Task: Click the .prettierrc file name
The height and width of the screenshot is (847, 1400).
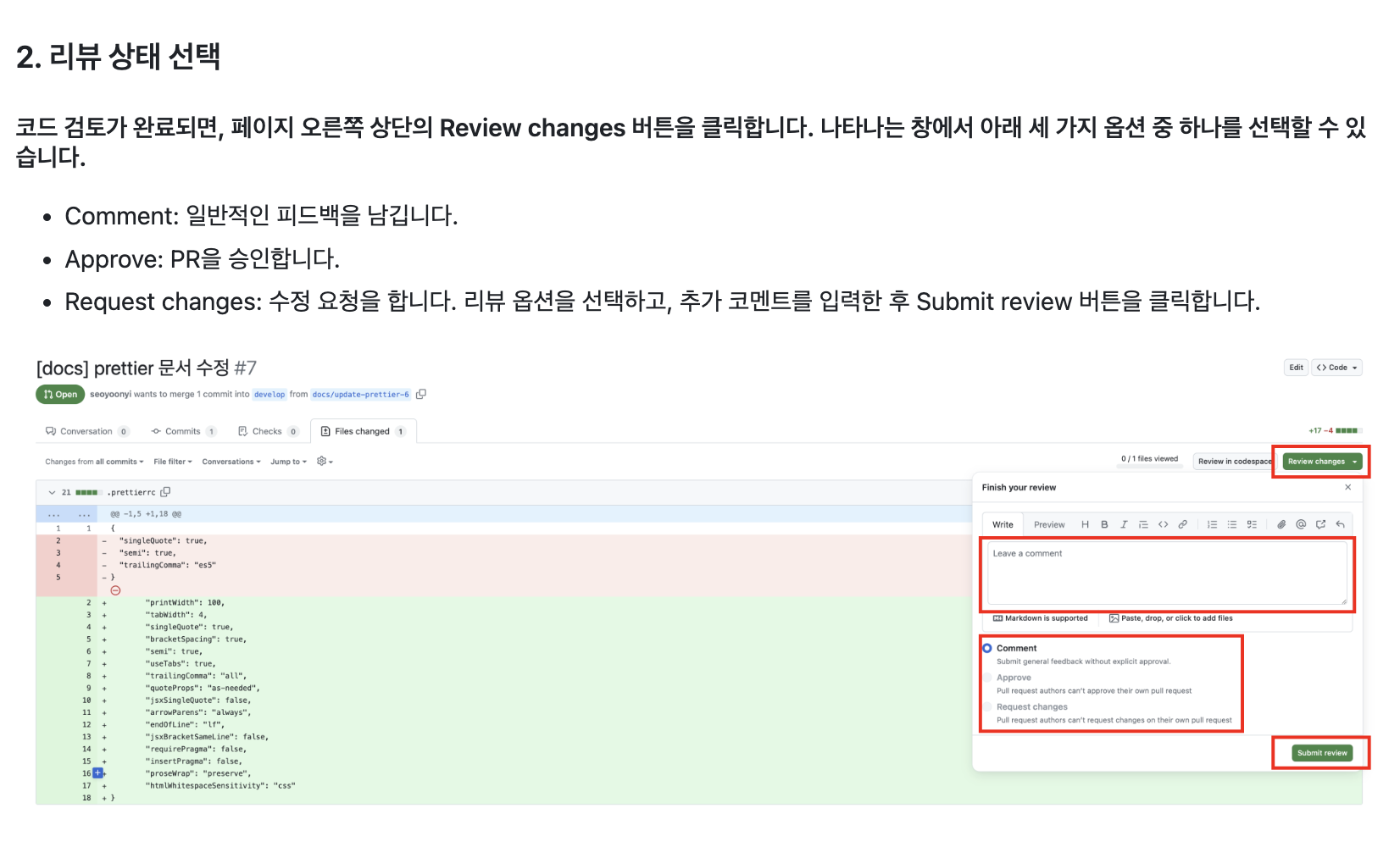Action: (131, 492)
